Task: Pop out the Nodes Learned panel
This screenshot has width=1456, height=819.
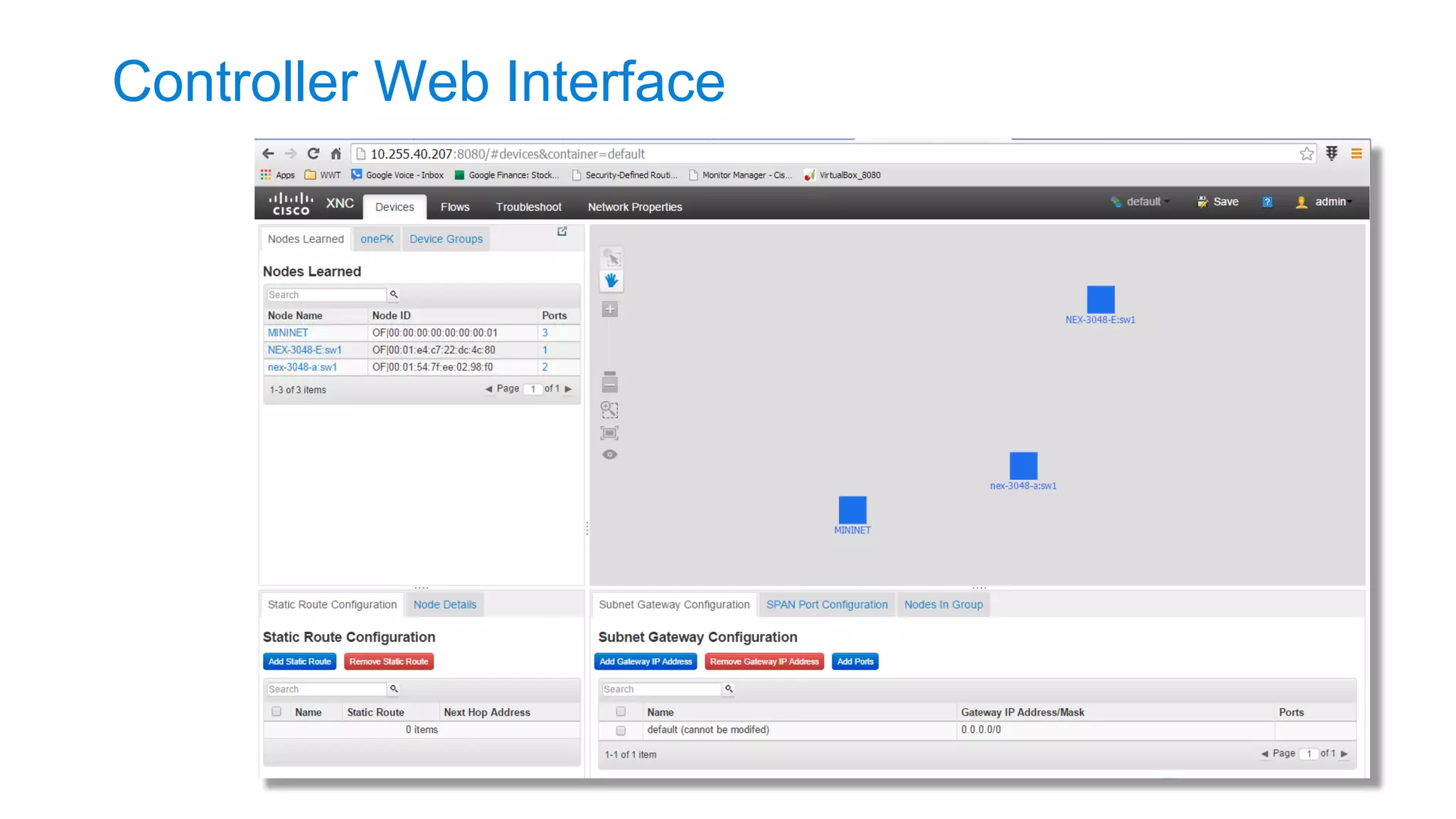Action: [562, 232]
